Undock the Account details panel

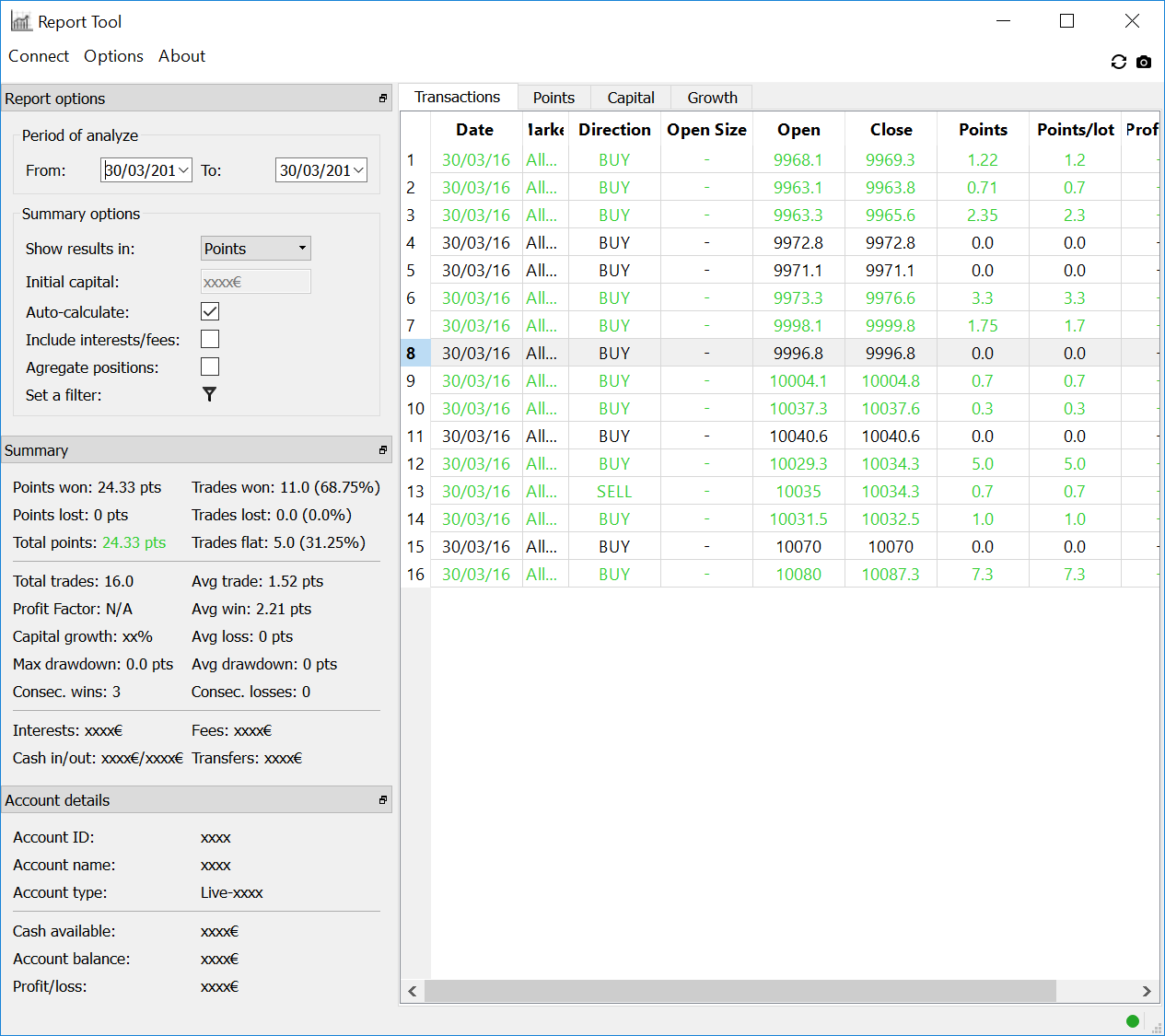(x=383, y=800)
